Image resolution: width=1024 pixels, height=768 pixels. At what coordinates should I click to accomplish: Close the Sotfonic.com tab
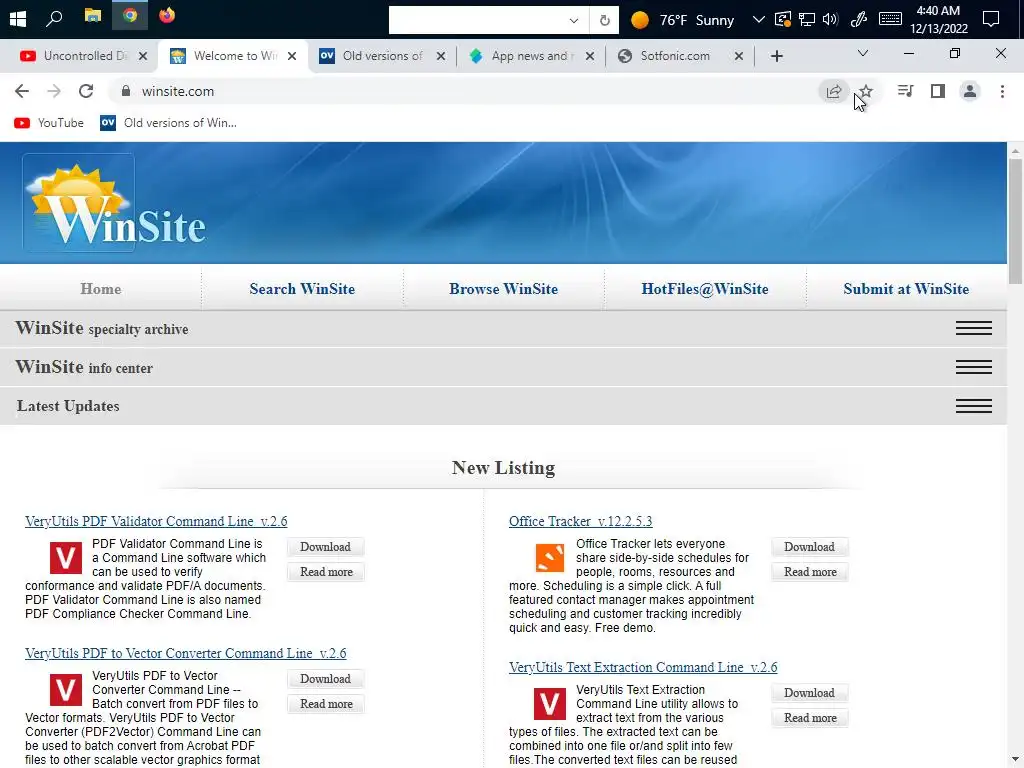coord(739,56)
